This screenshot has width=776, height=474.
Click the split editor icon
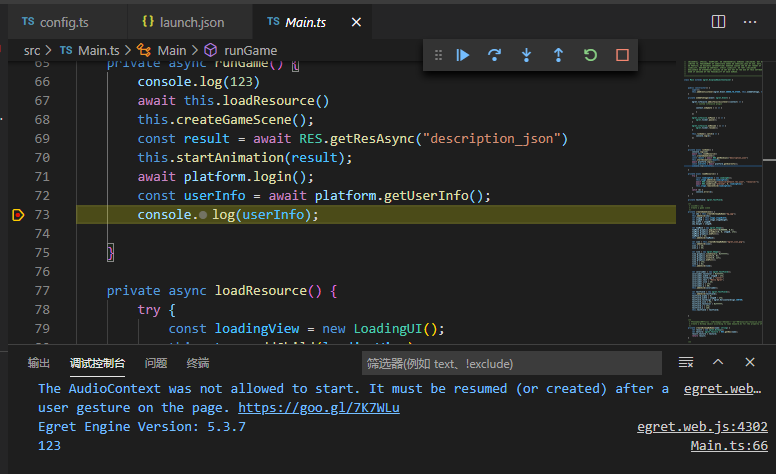[718, 21]
